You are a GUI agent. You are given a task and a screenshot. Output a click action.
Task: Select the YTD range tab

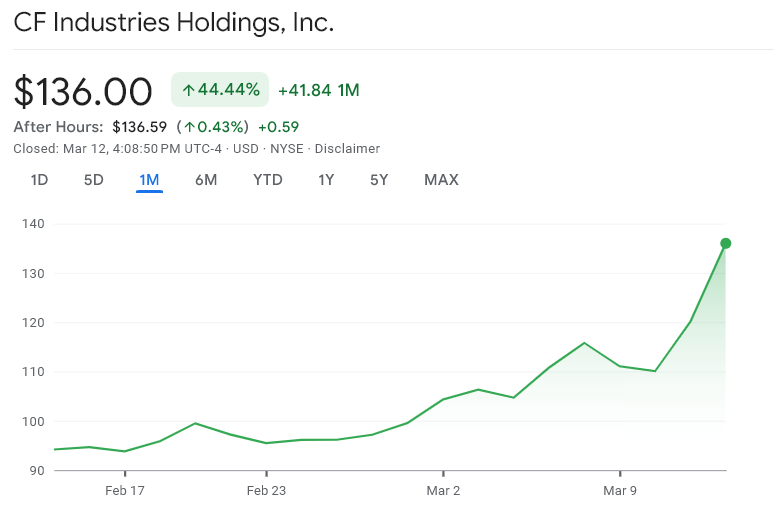point(268,180)
